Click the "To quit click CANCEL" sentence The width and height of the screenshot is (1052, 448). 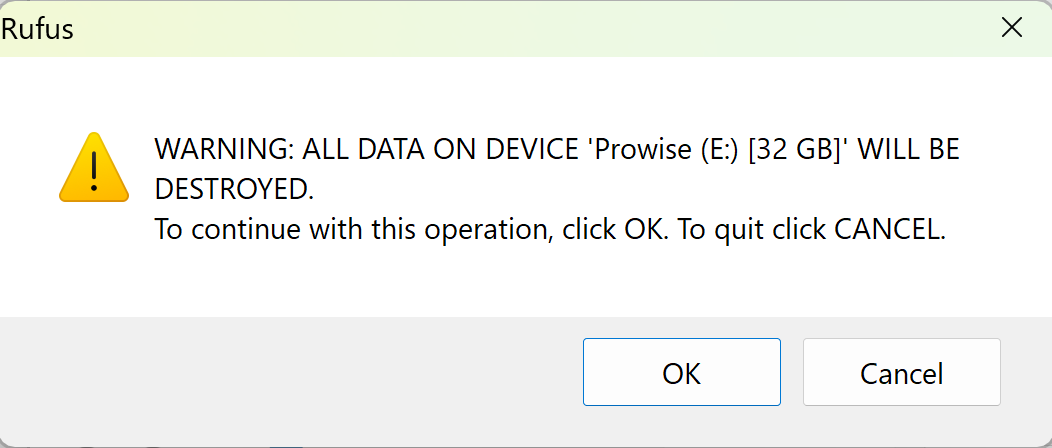(x=811, y=230)
